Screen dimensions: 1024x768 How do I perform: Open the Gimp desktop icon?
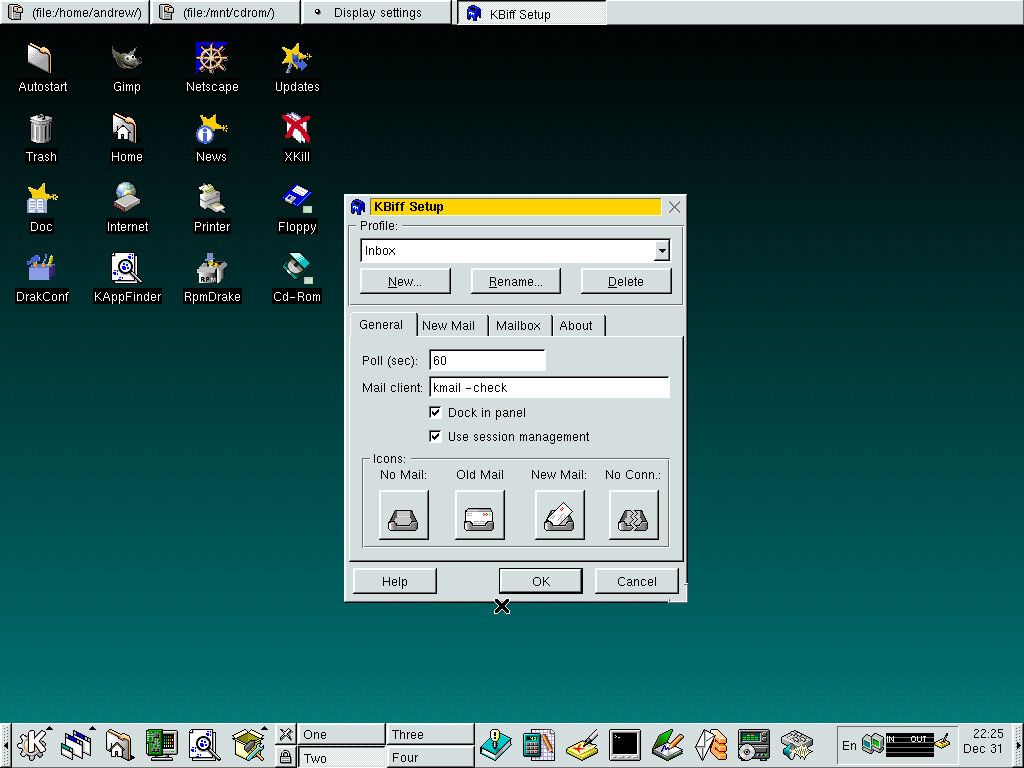click(127, 60)
